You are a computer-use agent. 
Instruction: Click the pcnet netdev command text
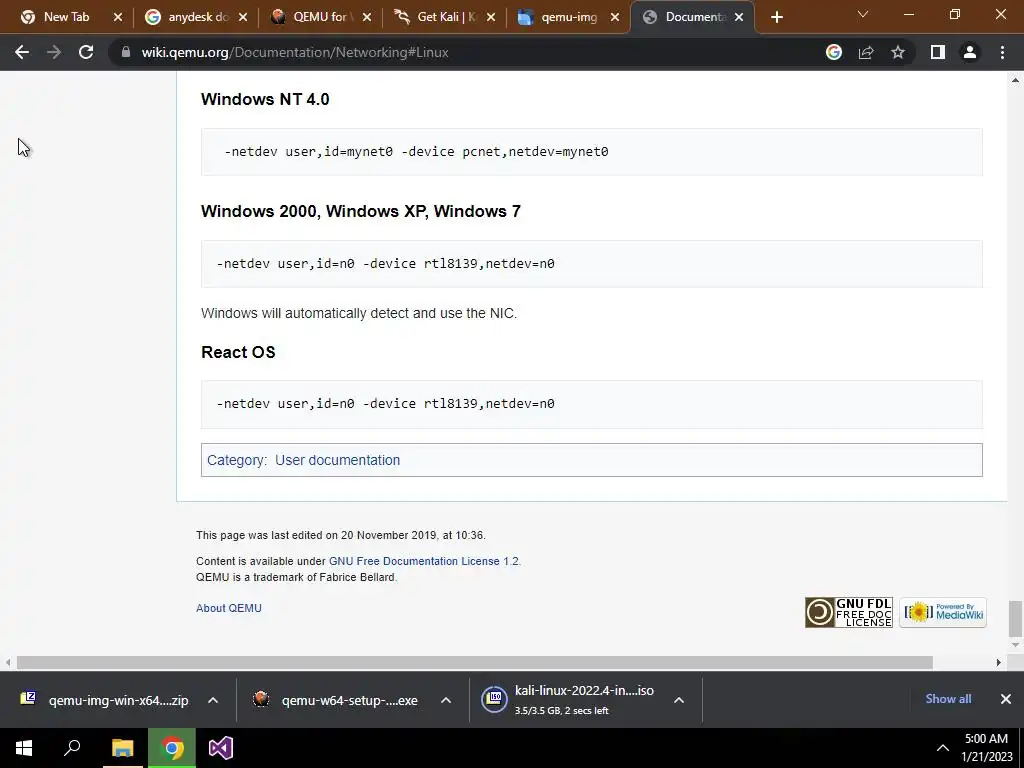[x=416, y=152]
